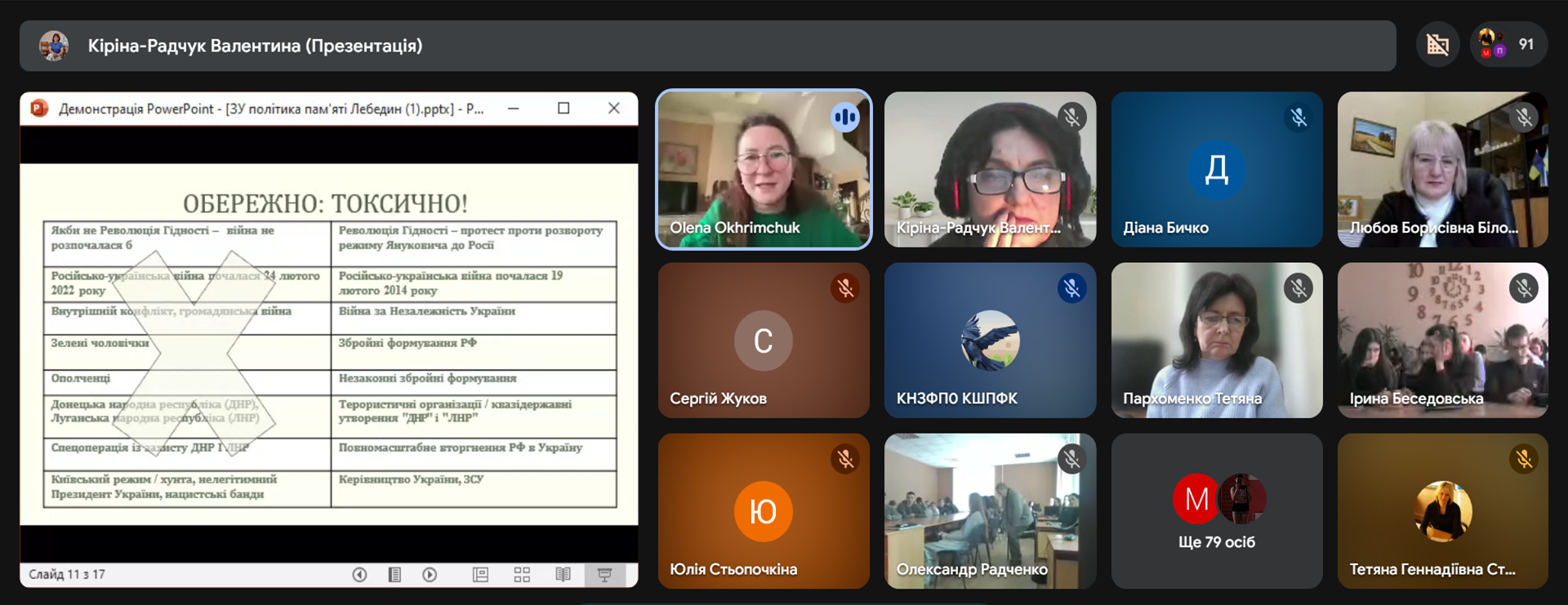
Task: Switch to Reading view
Action: [x=563, y=575]
